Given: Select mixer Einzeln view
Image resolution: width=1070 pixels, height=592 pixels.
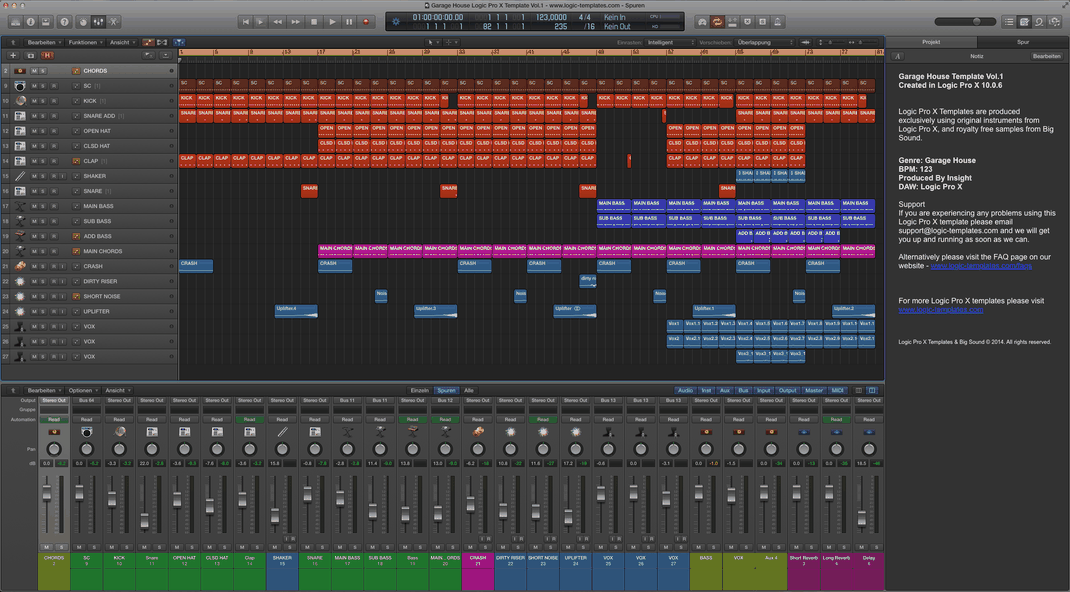Looking at the screenshot, I should click(x=420, y=391).
